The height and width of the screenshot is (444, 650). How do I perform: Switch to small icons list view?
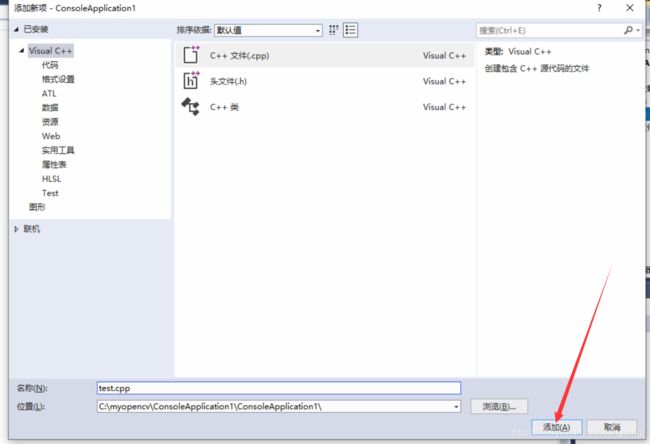350,30
